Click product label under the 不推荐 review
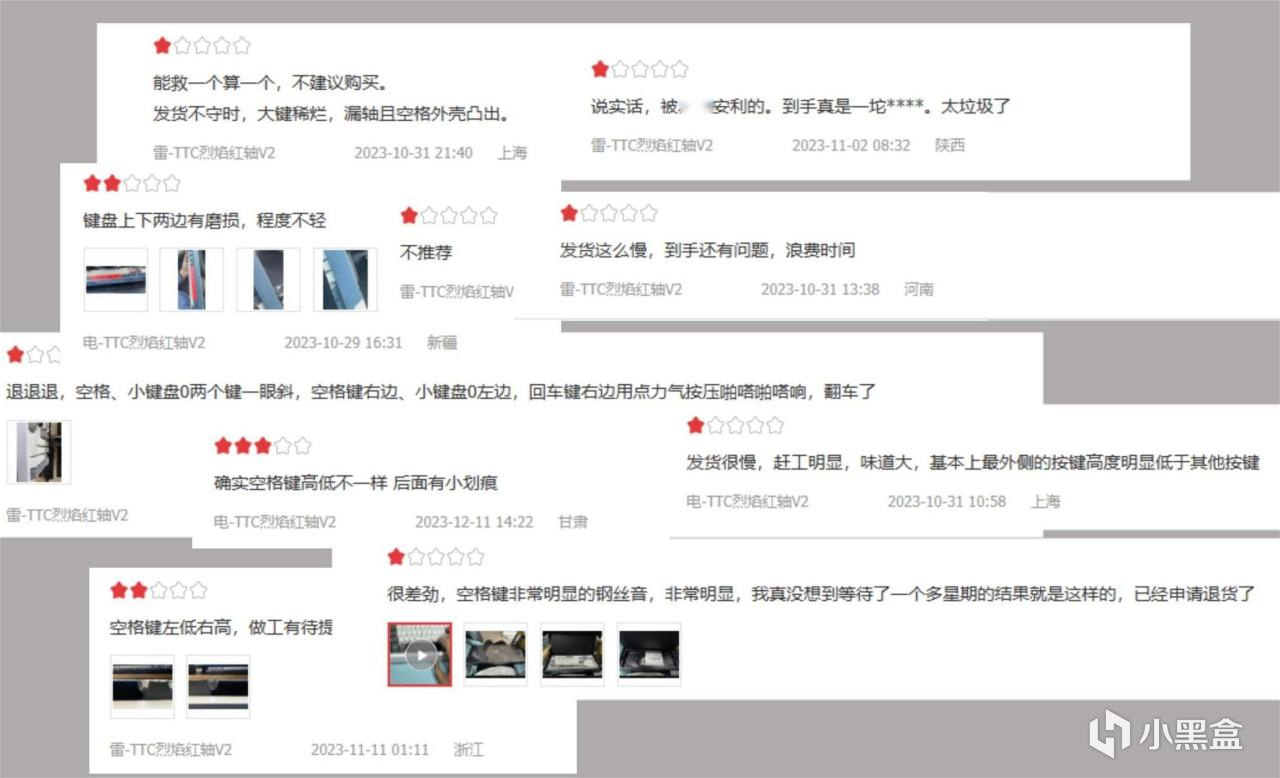The height and width of the screenshot is (778, 1280). pos(457,292)
